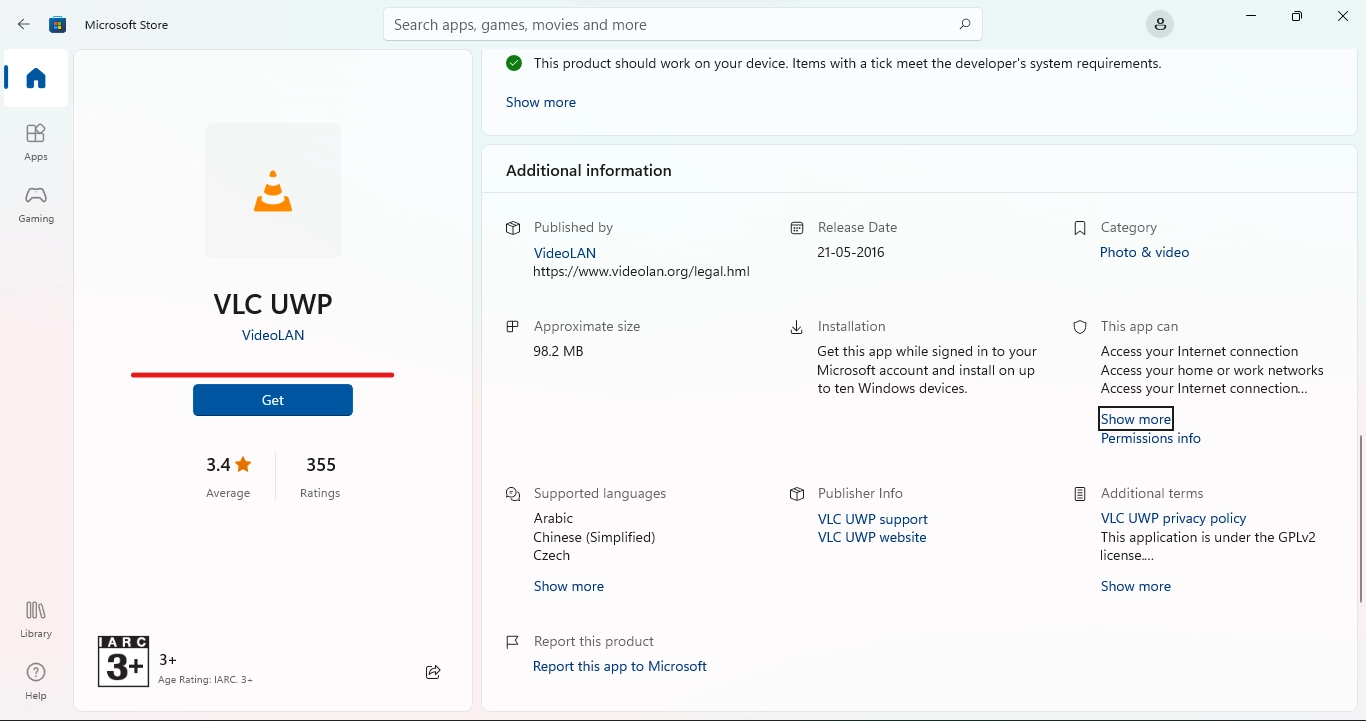Click the Release Date calendar icon
The height and width of the screenshot is (721, 1366).
click(x=797, y=228)
